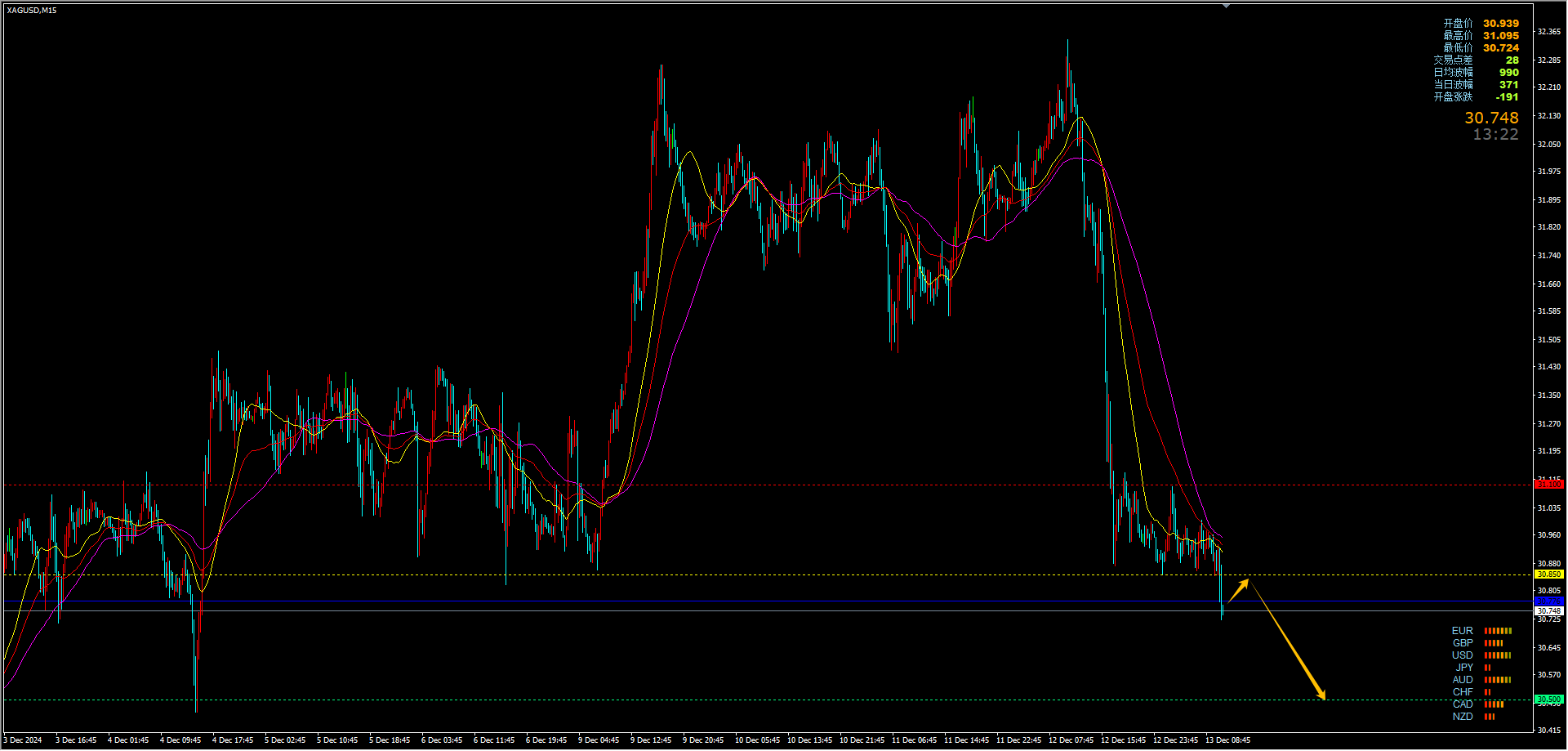Click the 开盘涨跌 value -191
Image resolution: width=1568 pixels, height=751 pixels.
[1507, 97]
